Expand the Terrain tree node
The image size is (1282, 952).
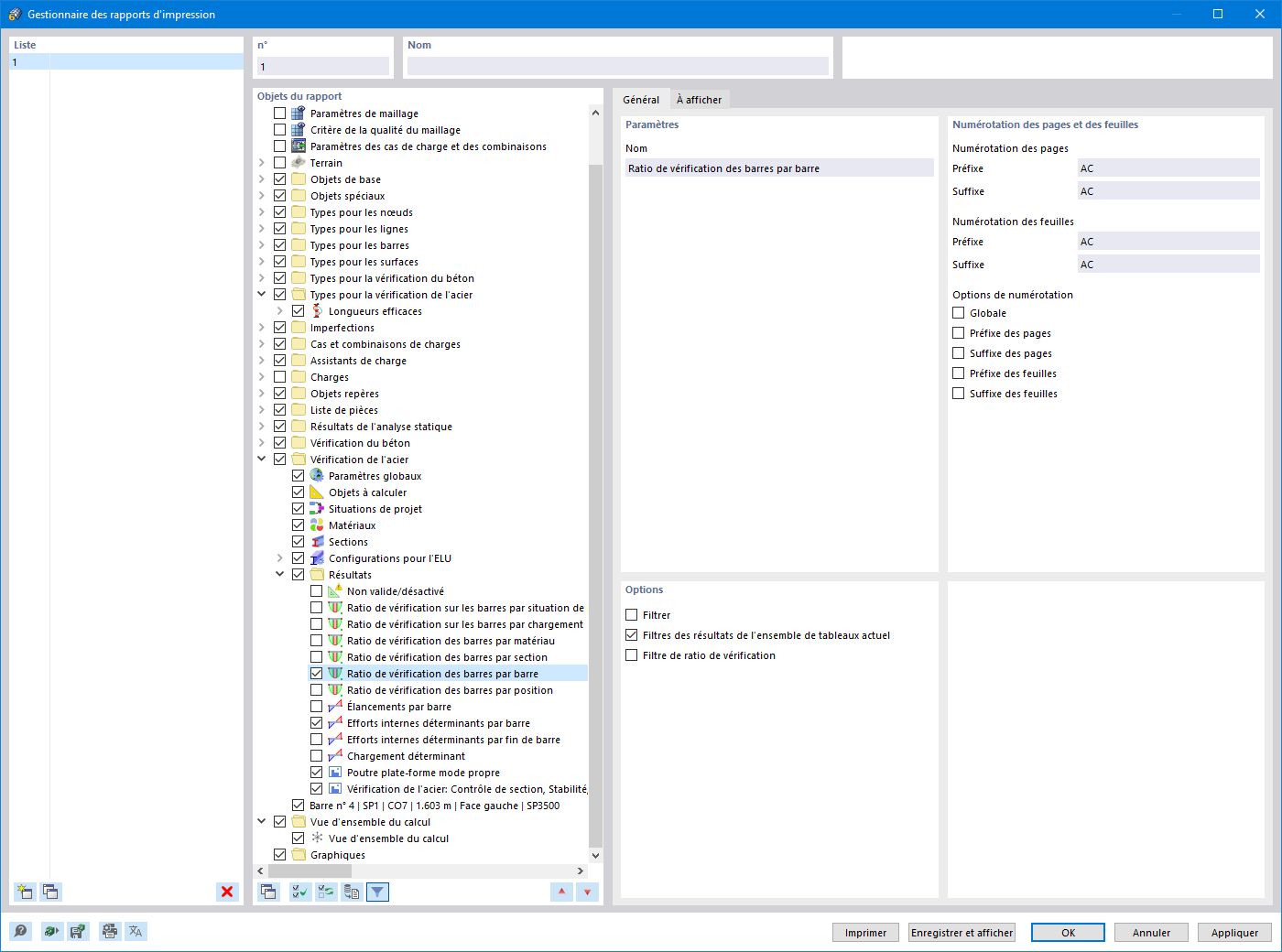pos(262,163)
